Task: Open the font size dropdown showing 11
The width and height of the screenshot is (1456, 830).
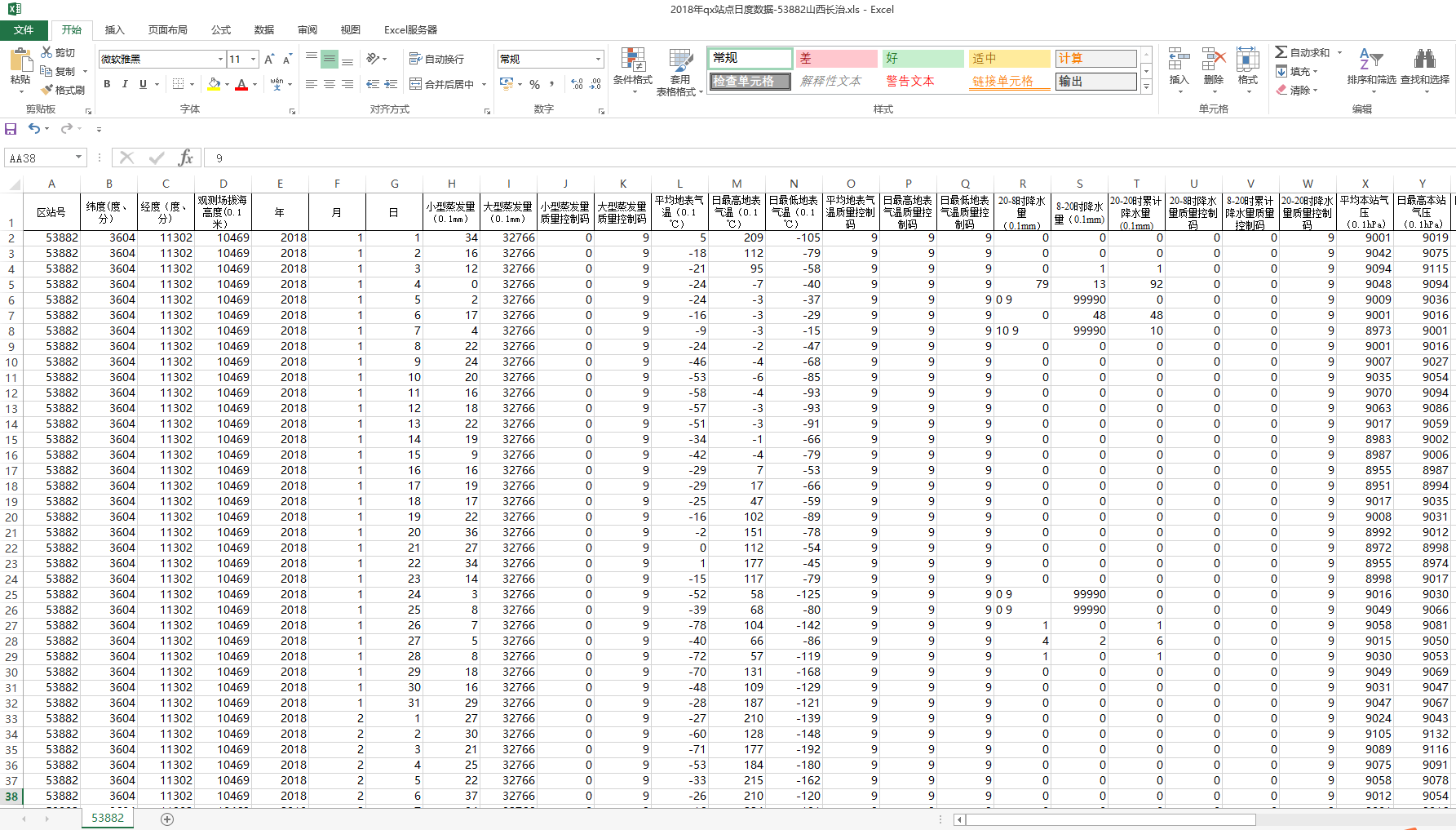Action: click(x=254, y=59)
